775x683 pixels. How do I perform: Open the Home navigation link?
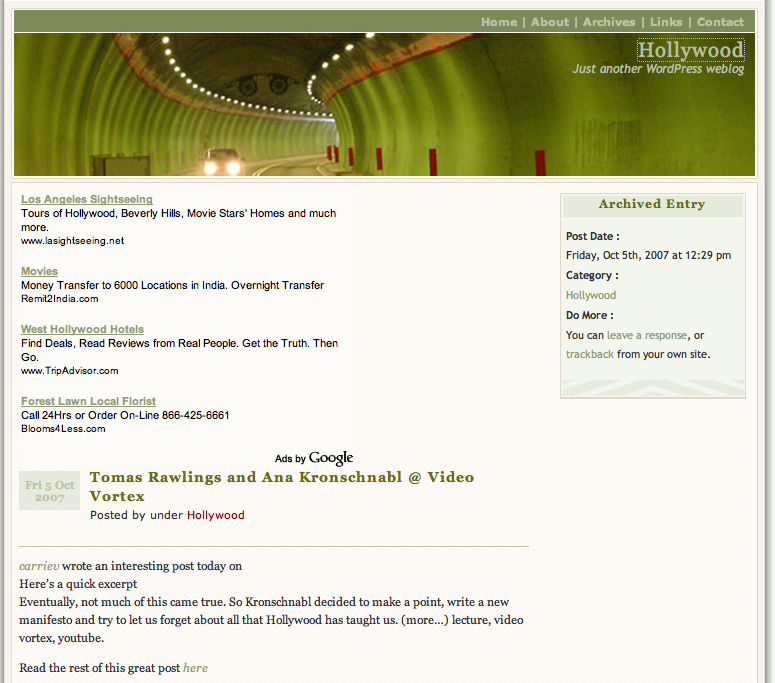[499, 22]
